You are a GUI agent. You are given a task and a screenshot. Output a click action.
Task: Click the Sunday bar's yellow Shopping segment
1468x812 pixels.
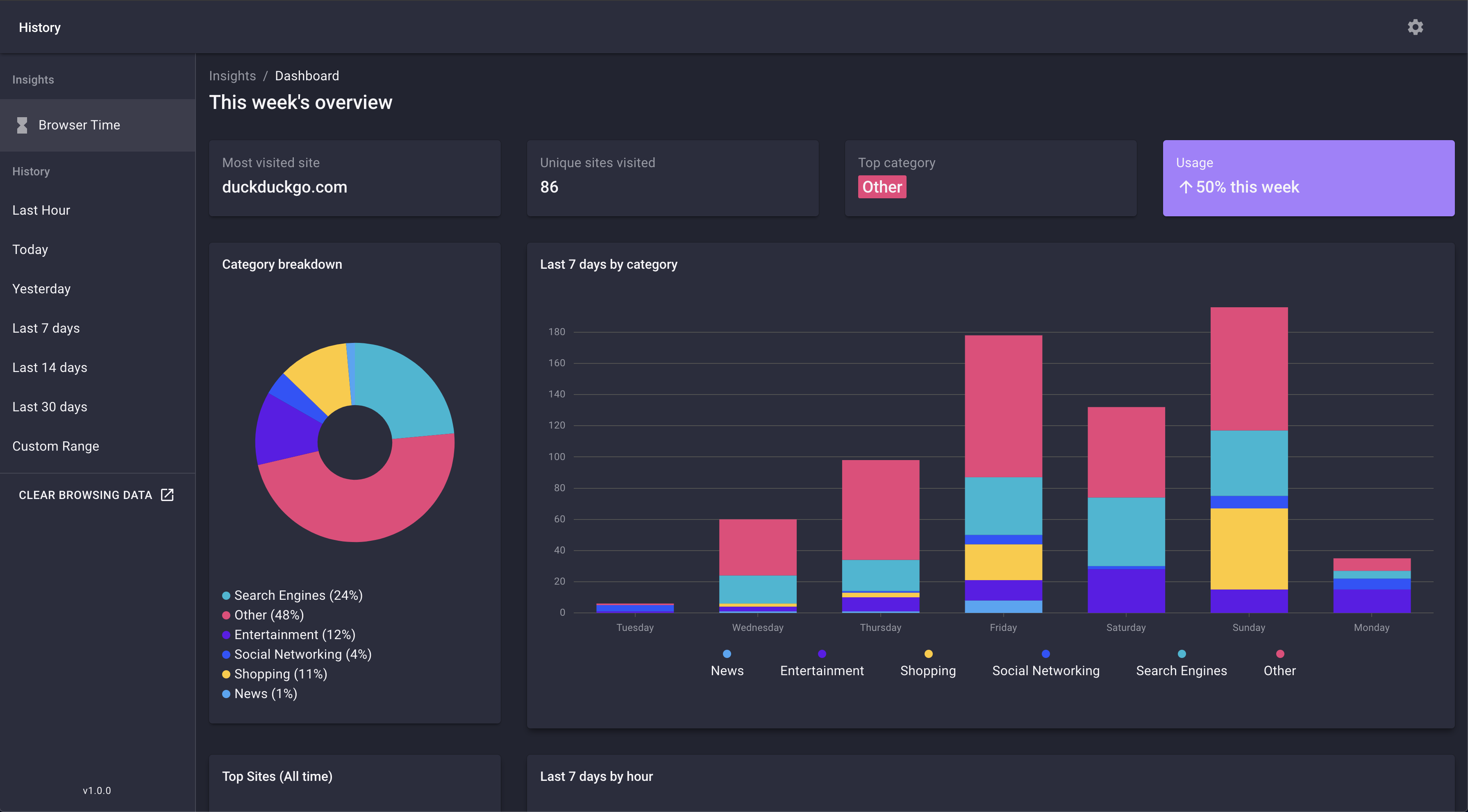tap(1249, 548)
